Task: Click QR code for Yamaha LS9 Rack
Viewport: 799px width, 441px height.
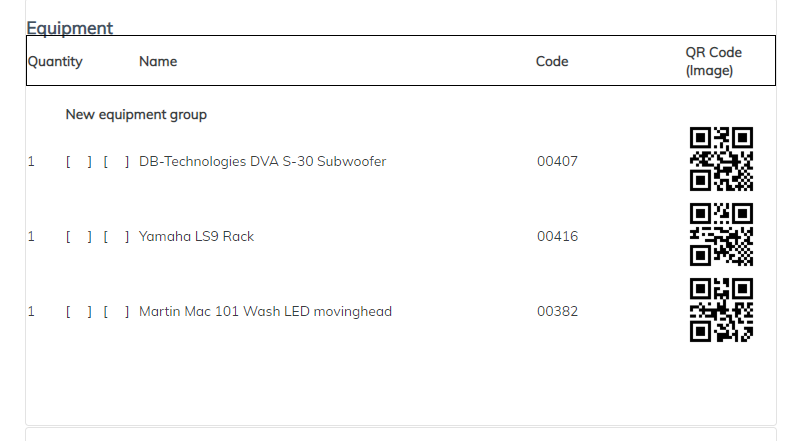Action: coord(721,235)
